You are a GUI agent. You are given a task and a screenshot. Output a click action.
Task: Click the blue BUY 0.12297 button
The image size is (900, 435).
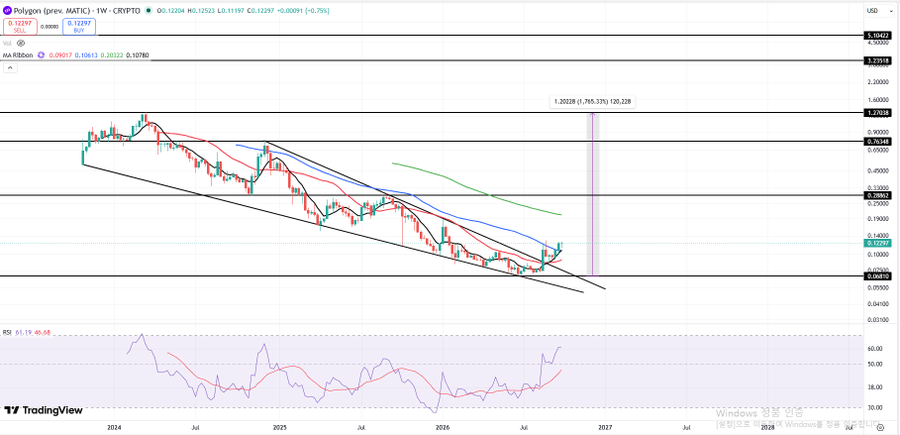coord(77,26)
